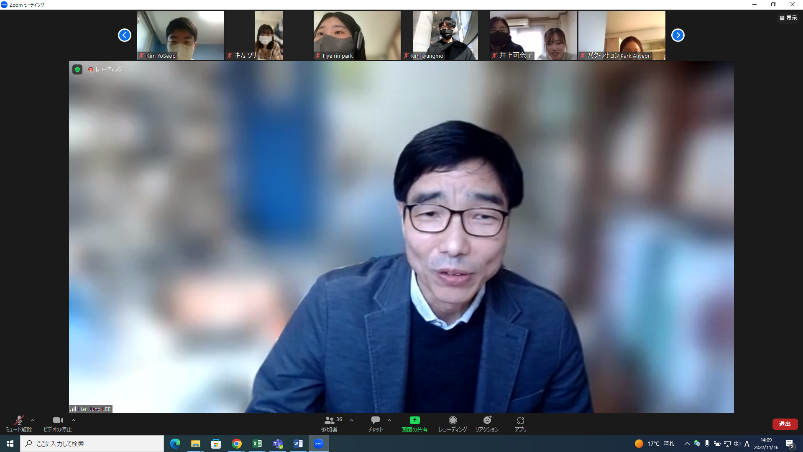The width and height of the screenshot is (803, 452).
Task: Open network settings tray icon
Action: [x=727, y=443]
